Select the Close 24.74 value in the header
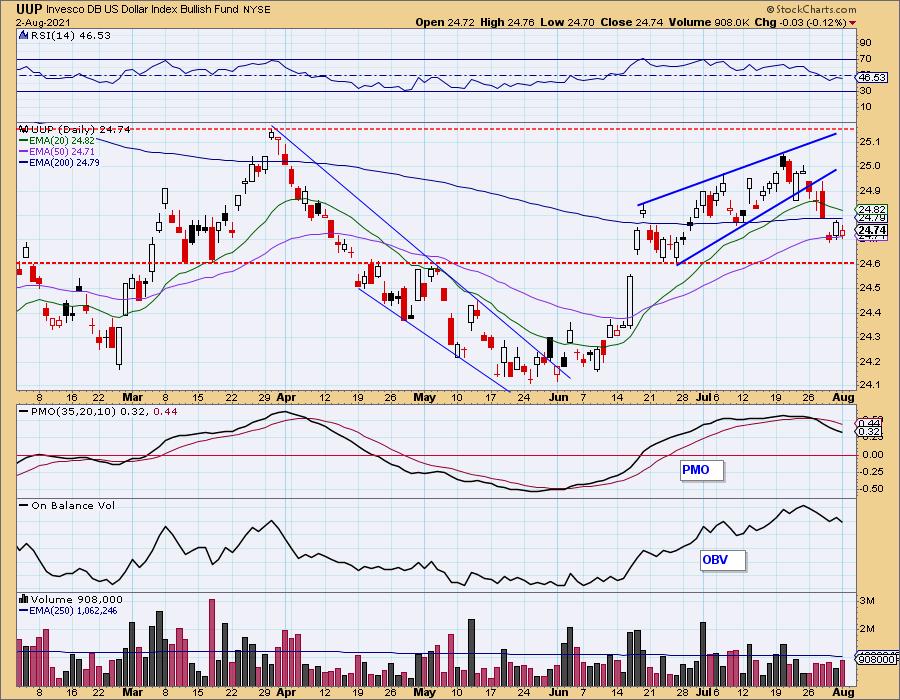Image resolution: width=900 pixels, height=700 pixels. click(x=631, y=22)
